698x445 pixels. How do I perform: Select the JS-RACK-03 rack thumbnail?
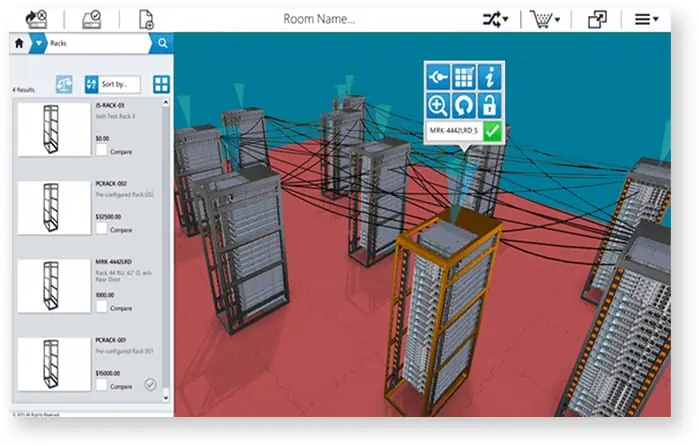54,129
